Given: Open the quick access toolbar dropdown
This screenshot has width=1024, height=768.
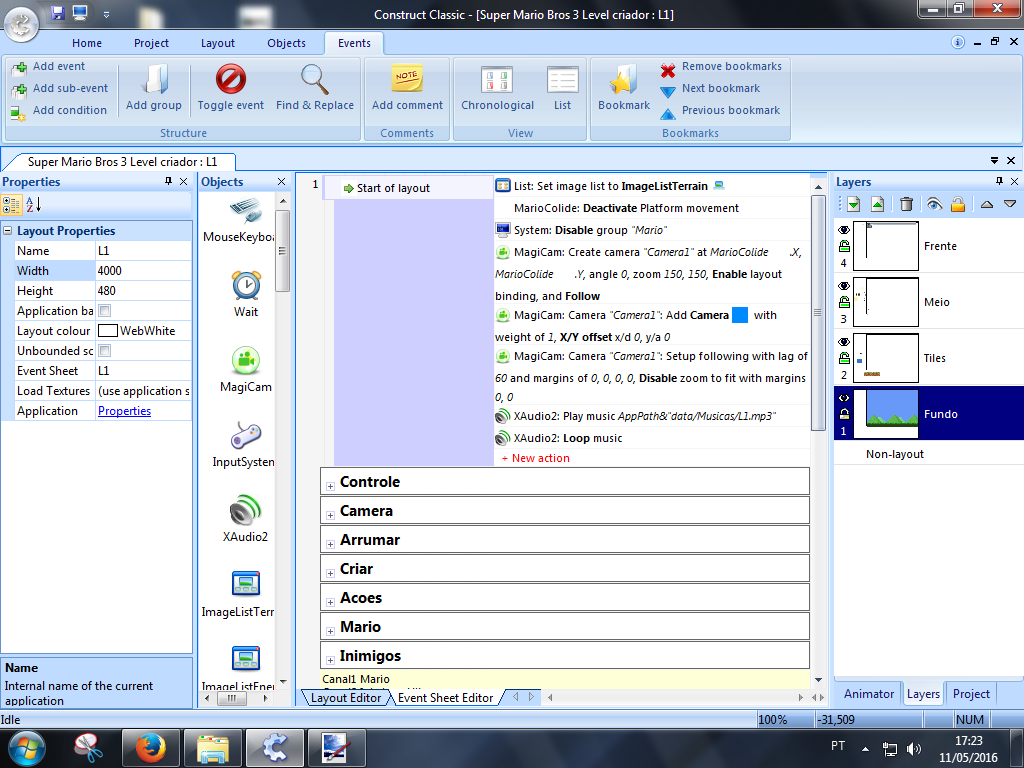Looking at the screenshot, I should coord(106,14).
